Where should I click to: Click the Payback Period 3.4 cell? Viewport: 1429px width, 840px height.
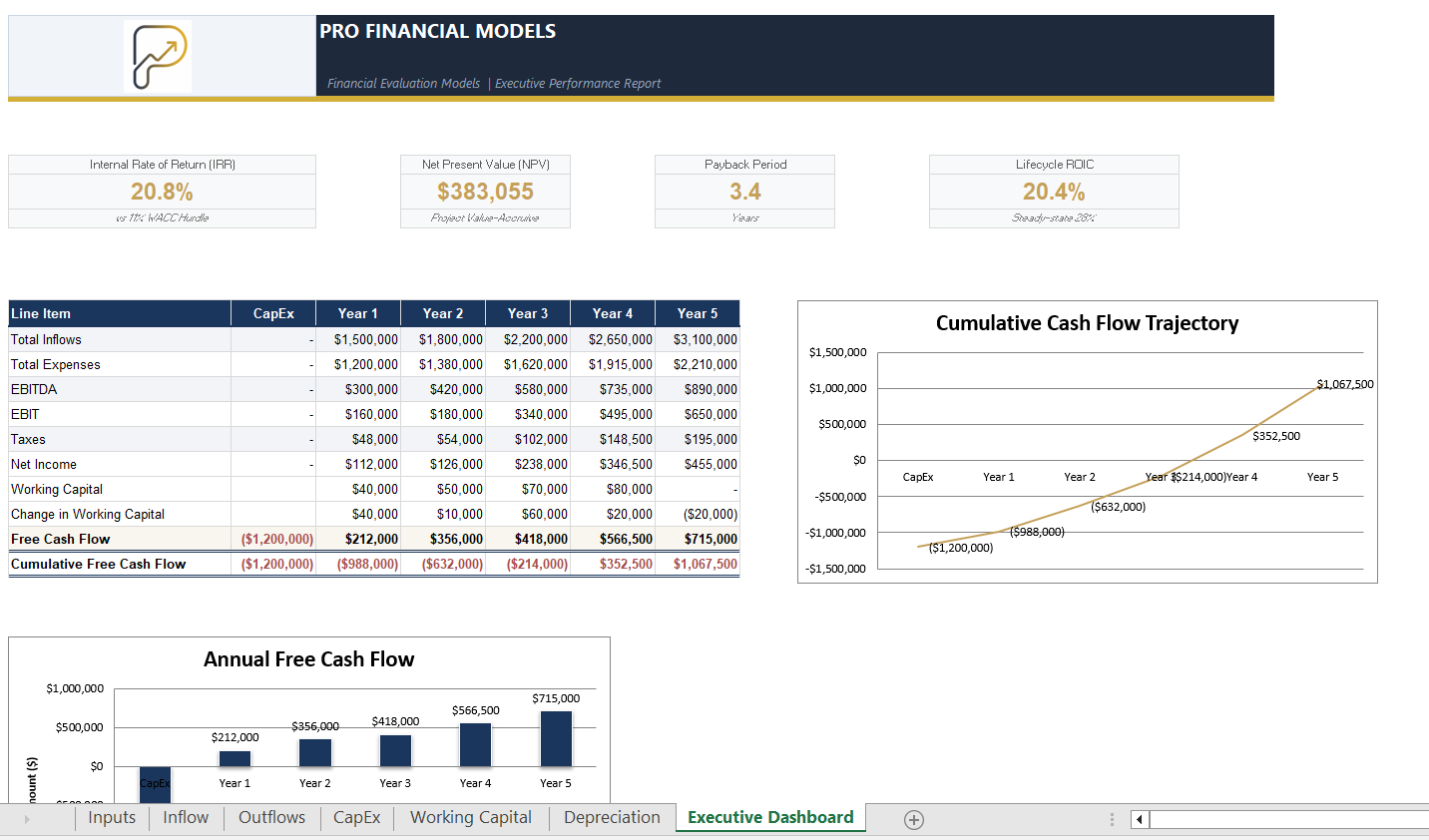[744, 192]
